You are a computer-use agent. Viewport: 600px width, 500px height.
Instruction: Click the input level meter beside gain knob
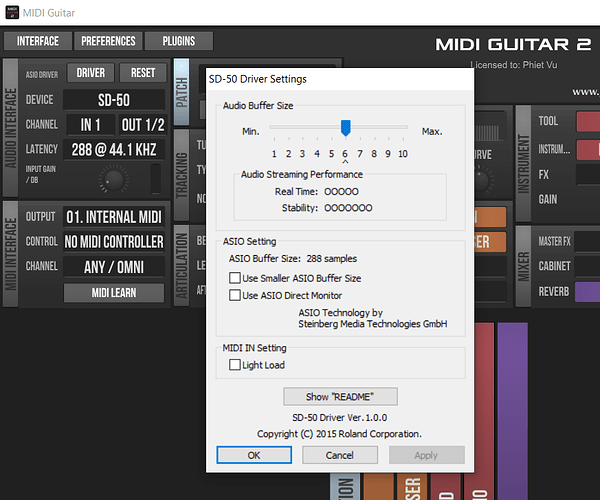tap(155, 179)
